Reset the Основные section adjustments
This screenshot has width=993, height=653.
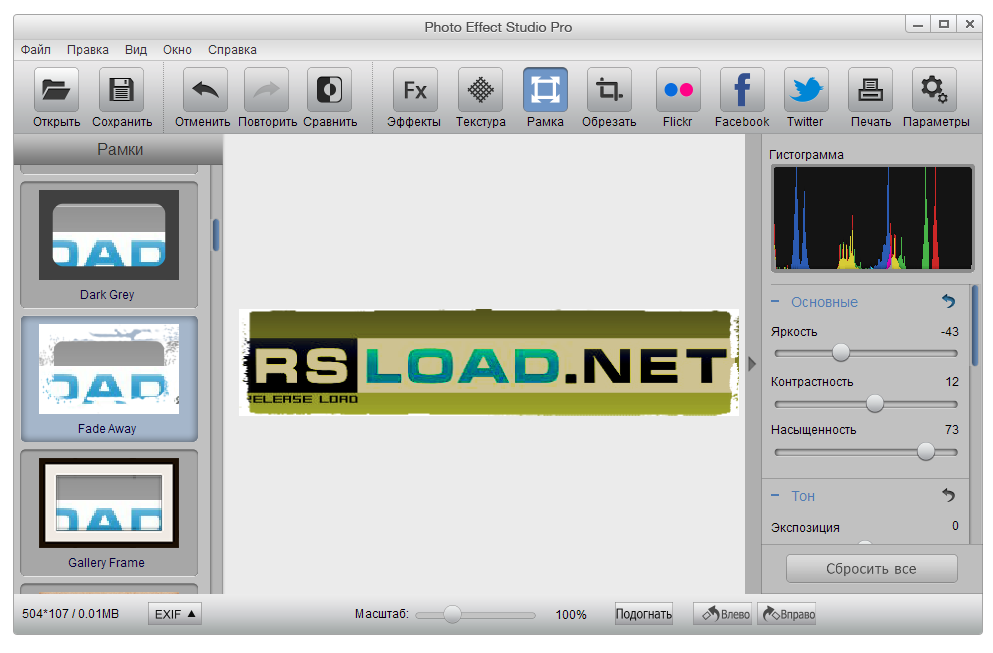click(x=948, y=301)
